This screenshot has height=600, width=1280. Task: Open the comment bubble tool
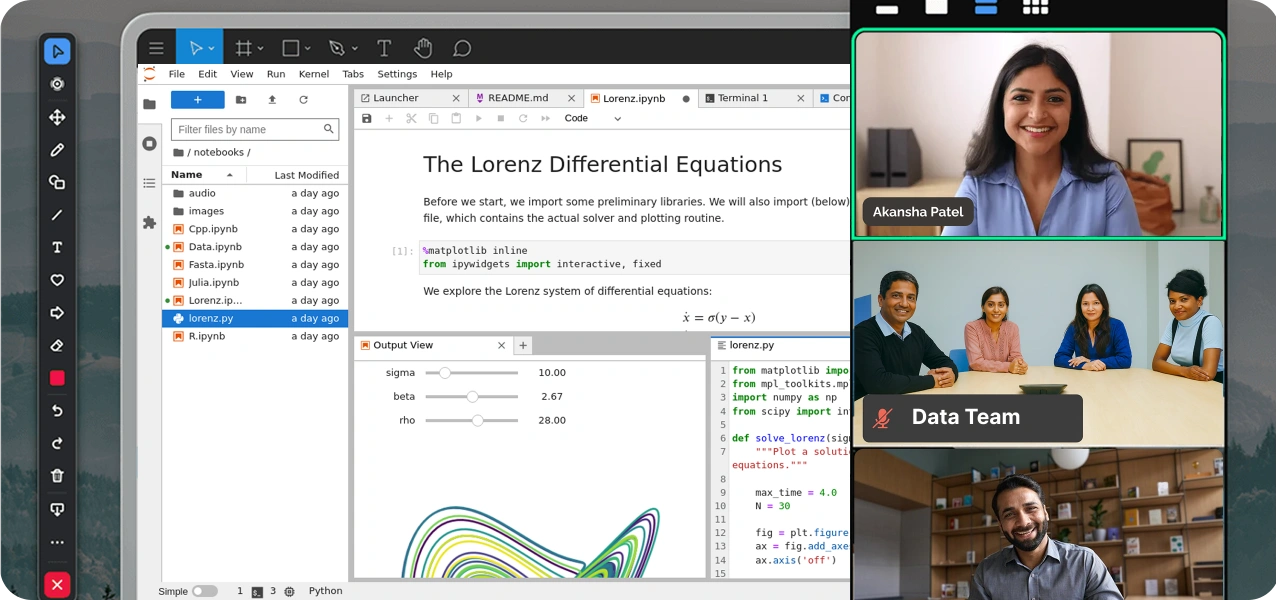click(461, 48)
